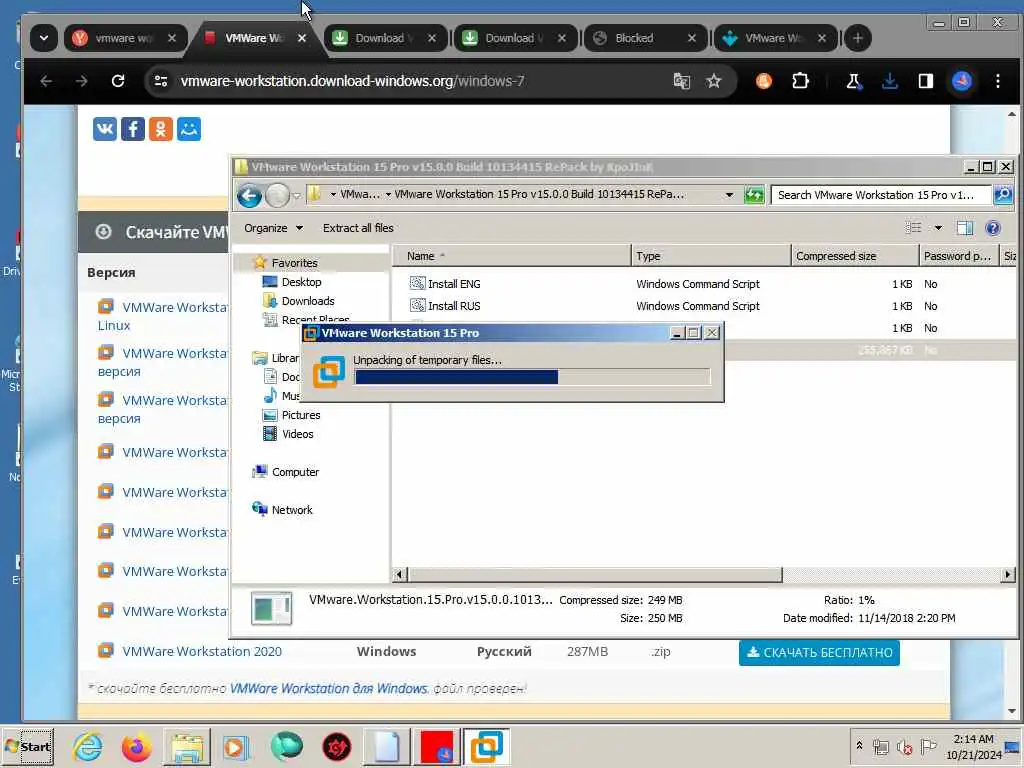Image resolution: width=1024 pixels, height=768 pixels.
Task: Open the Chrome extensions puzzle icon
Action: [x=800, y=81]
